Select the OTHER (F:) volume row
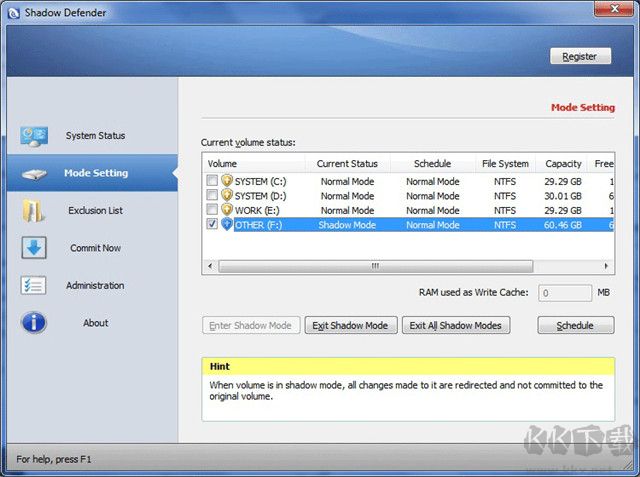Screen dimensions: 640x477 click(408, 225)
